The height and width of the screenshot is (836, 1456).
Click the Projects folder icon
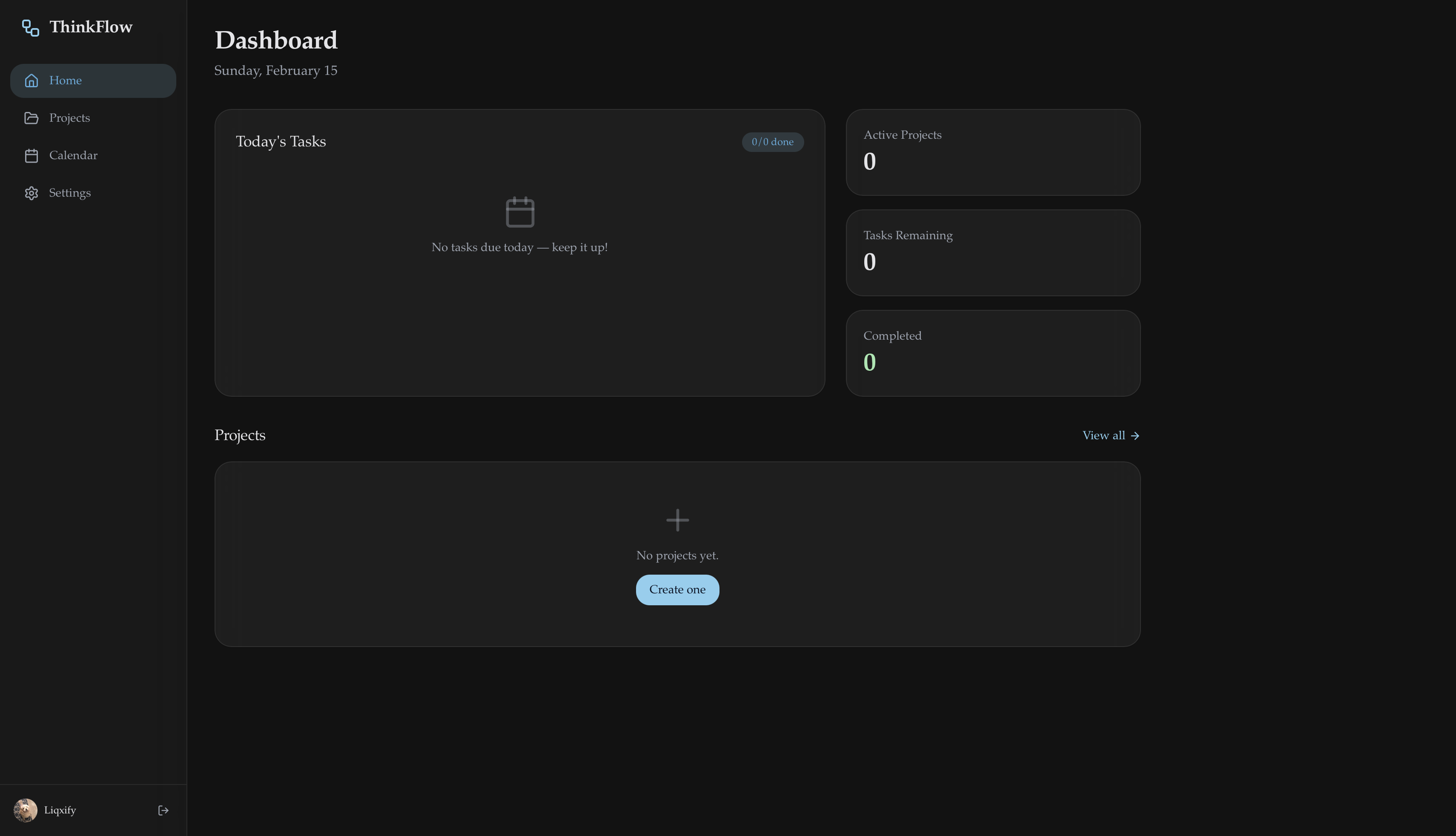tap(32, 118)
